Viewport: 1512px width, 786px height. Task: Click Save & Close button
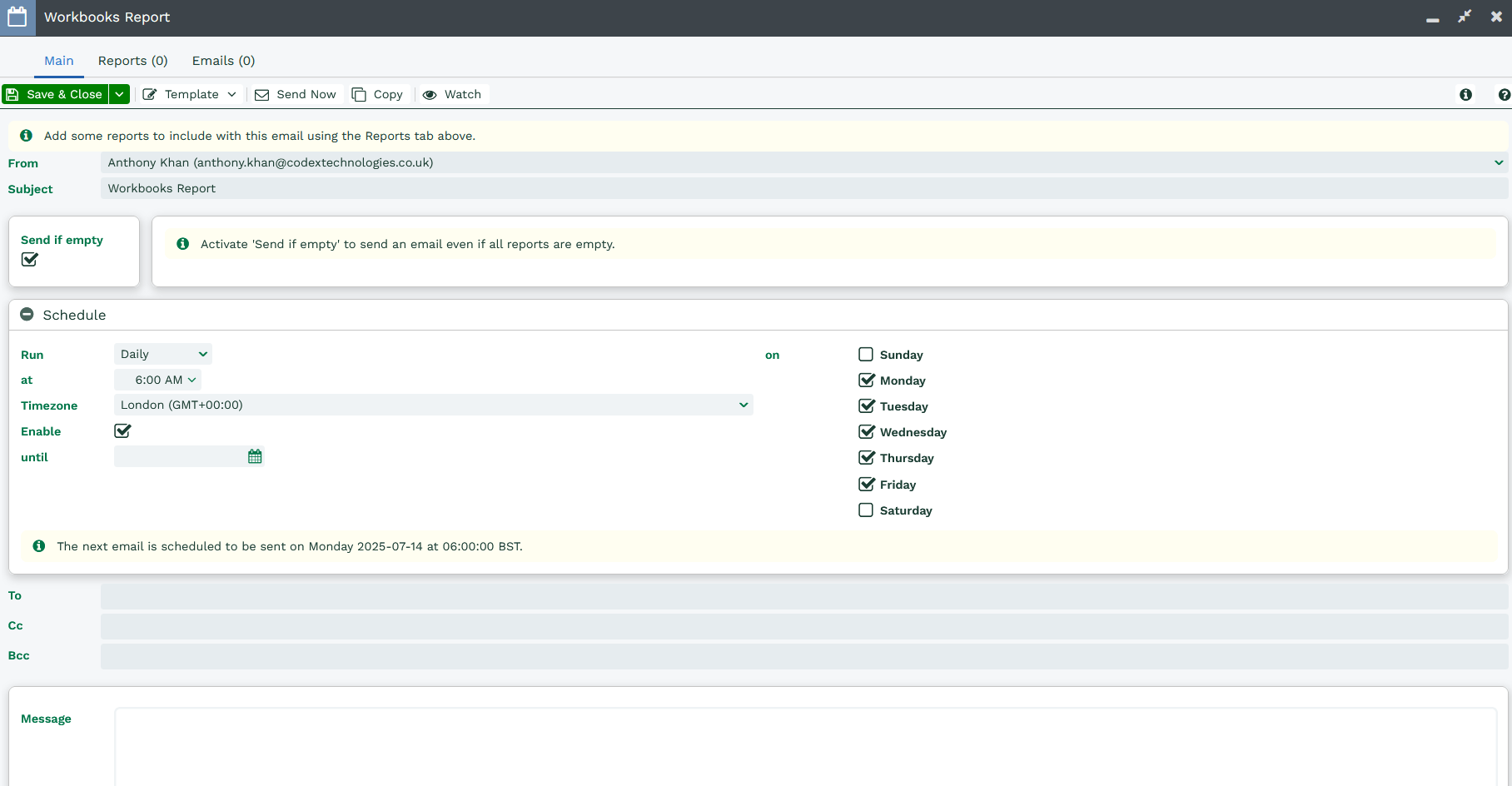point(55,94)
